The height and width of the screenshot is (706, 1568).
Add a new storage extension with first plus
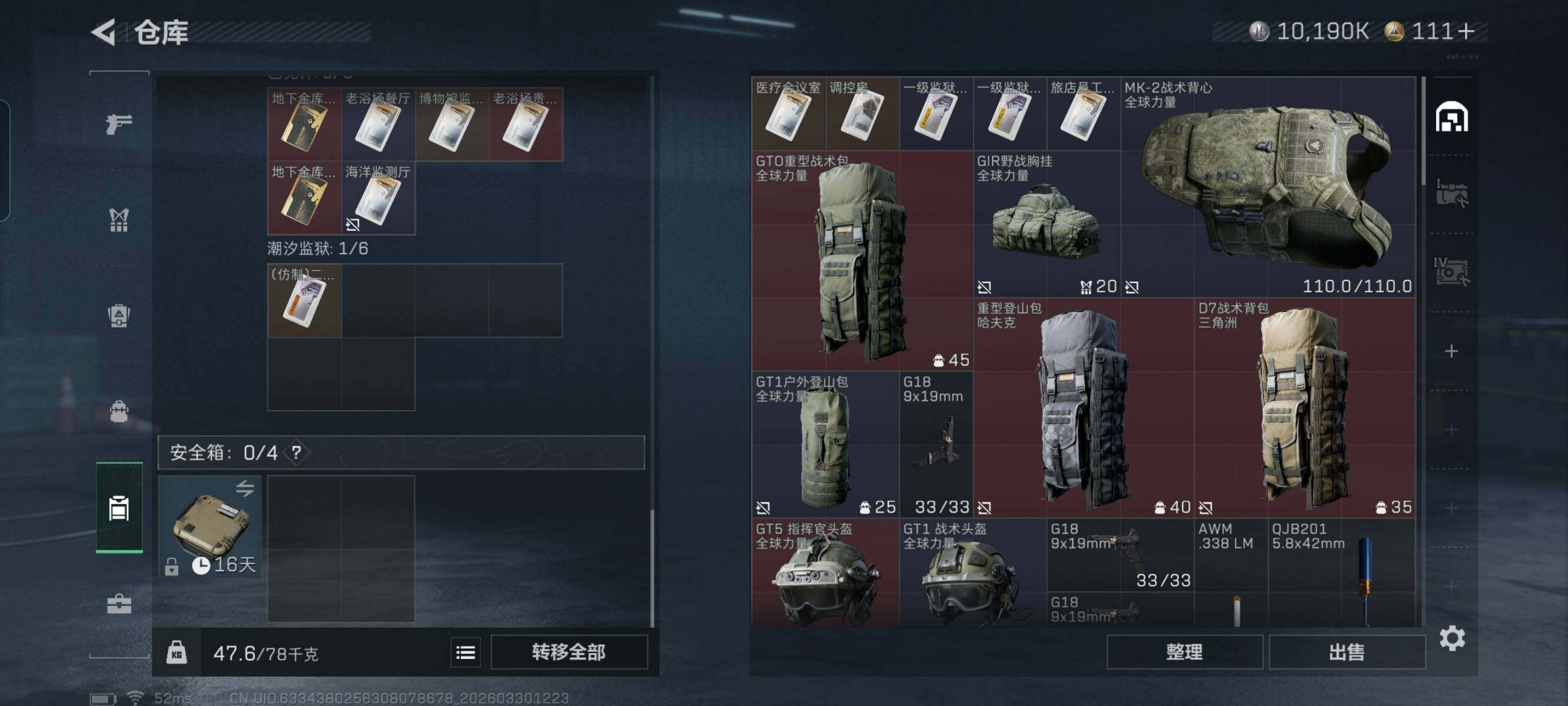click(1451, 351)
